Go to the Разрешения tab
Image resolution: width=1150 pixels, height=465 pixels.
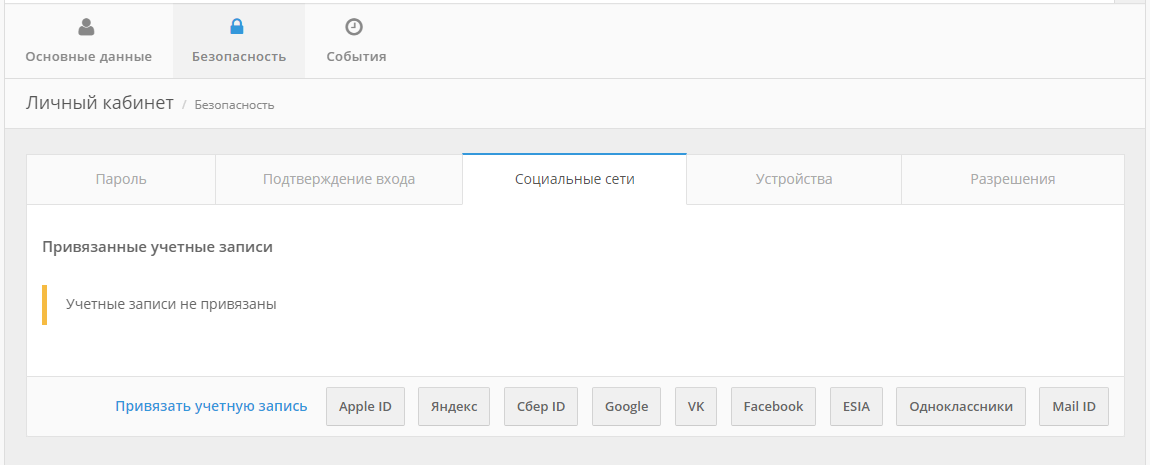(1012, 179)
